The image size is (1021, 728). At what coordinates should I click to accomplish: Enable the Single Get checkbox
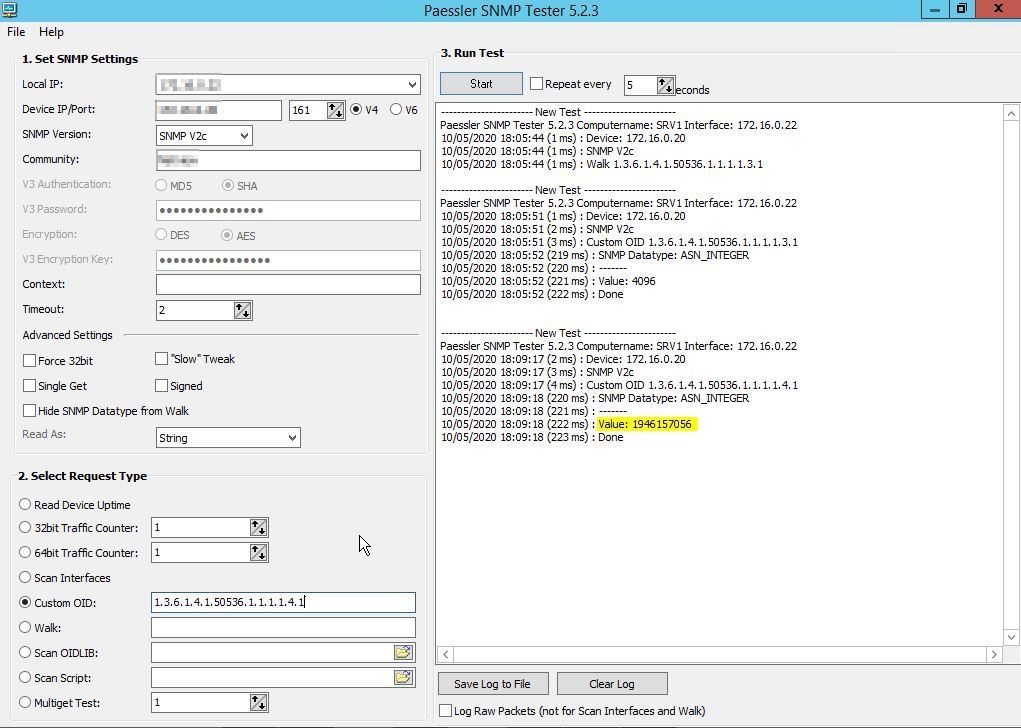[29, 385]
